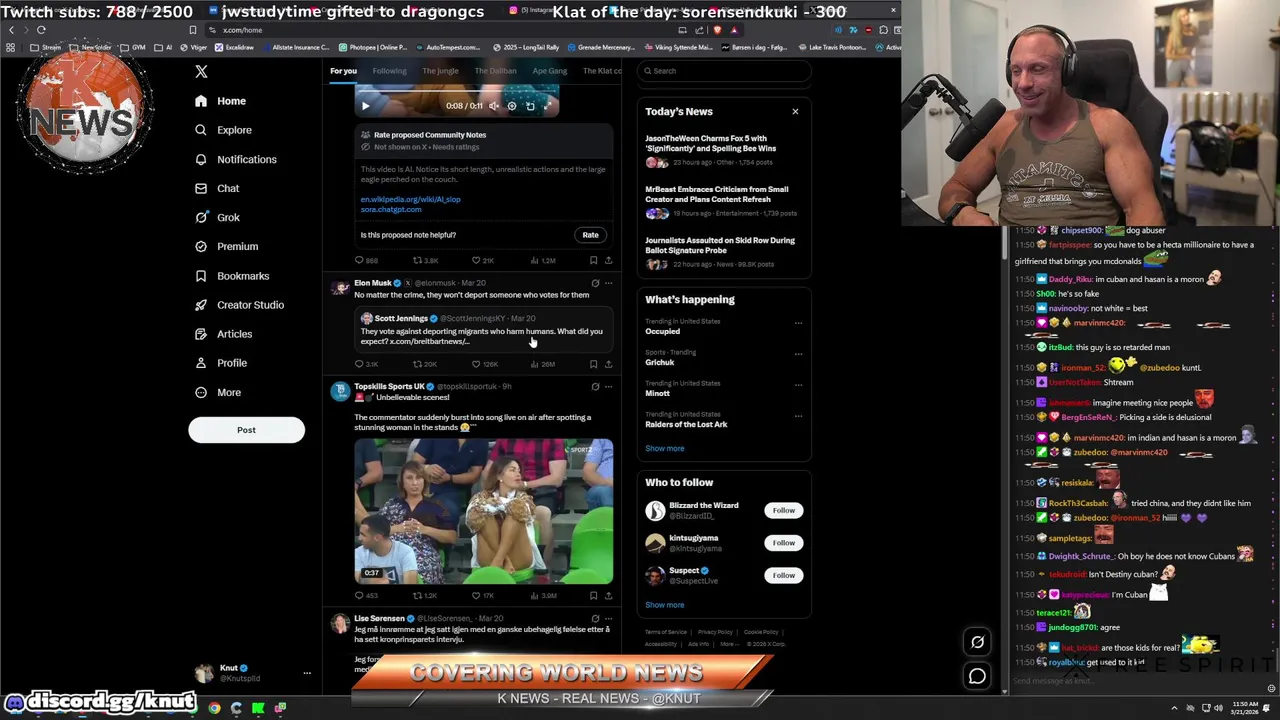The width and height of the screenshot is (1280, 720).
Task: Open Articles from sidebar
Action: point(223,334)
